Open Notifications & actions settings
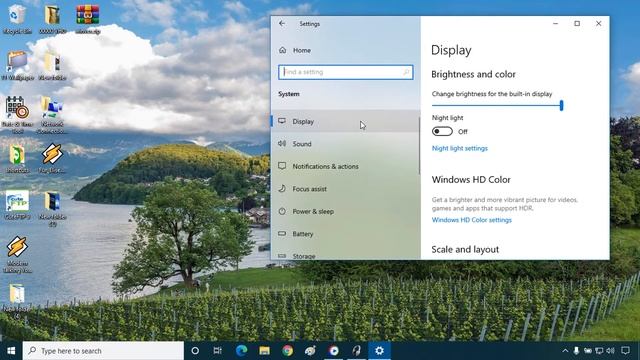The image size is (640, 360). pyautogui.click(x=345, y=166)
